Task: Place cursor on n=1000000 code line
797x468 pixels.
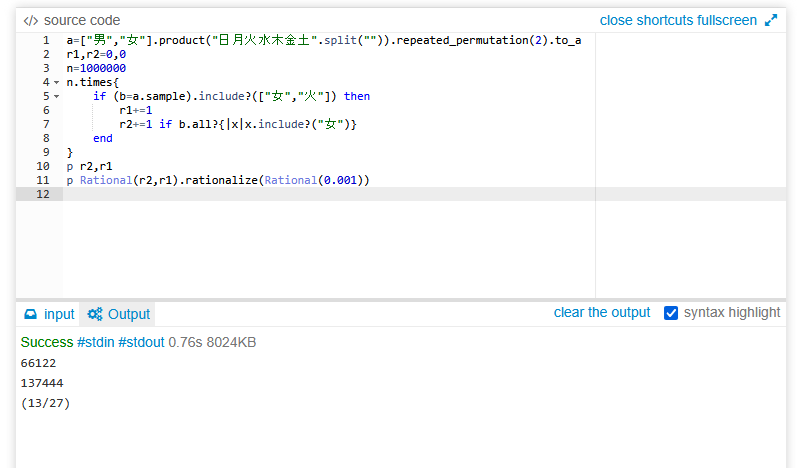Action: click(96, 69)
